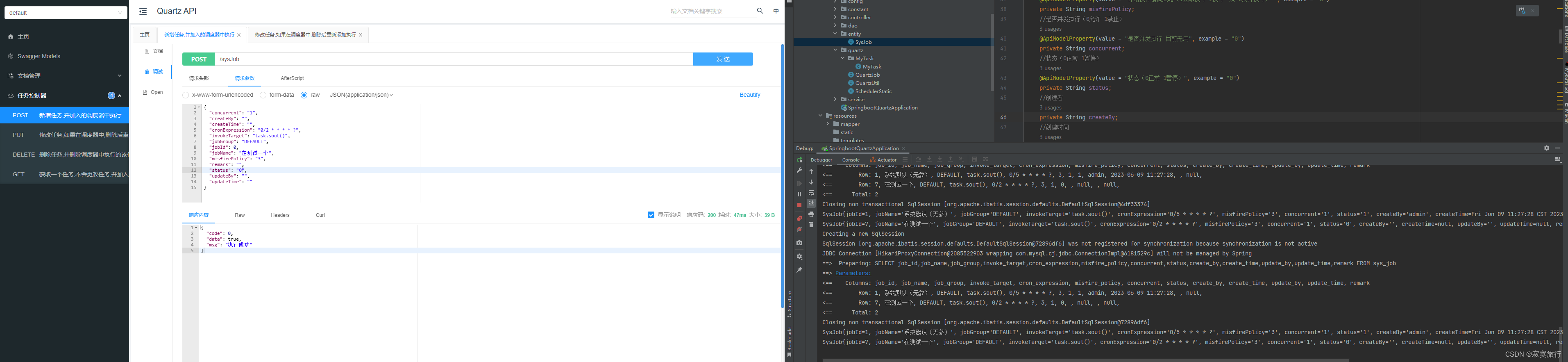Screen dimensions: 1568x362
Task: Open the GET 获取一个任务 endpoint in the sidebar
Action: coord(64,174)
